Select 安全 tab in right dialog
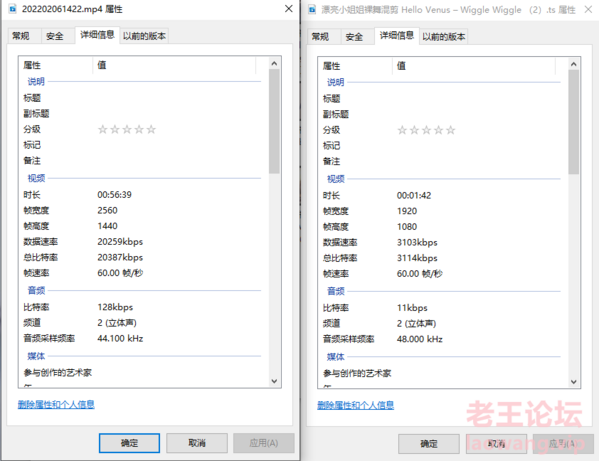The image size is (599, 461). [x=354, y=37]
